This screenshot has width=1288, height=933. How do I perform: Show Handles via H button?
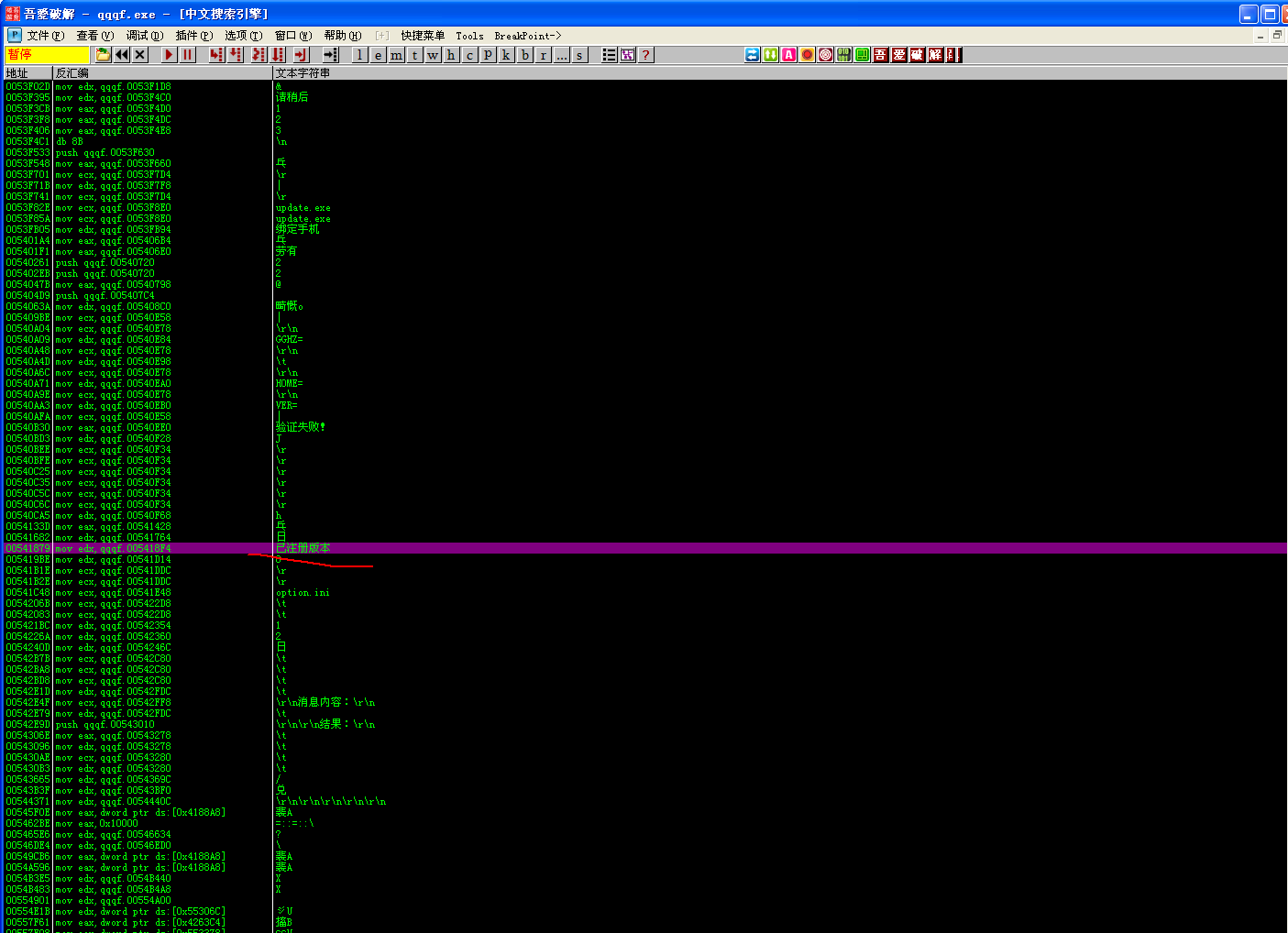pyautogui.click(x=452, y=55)
